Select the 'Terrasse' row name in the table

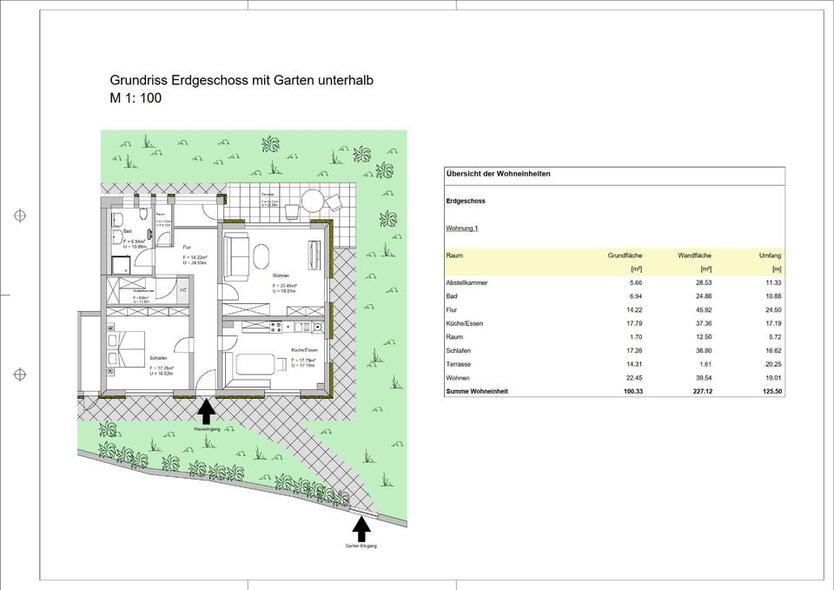(458, 364)
